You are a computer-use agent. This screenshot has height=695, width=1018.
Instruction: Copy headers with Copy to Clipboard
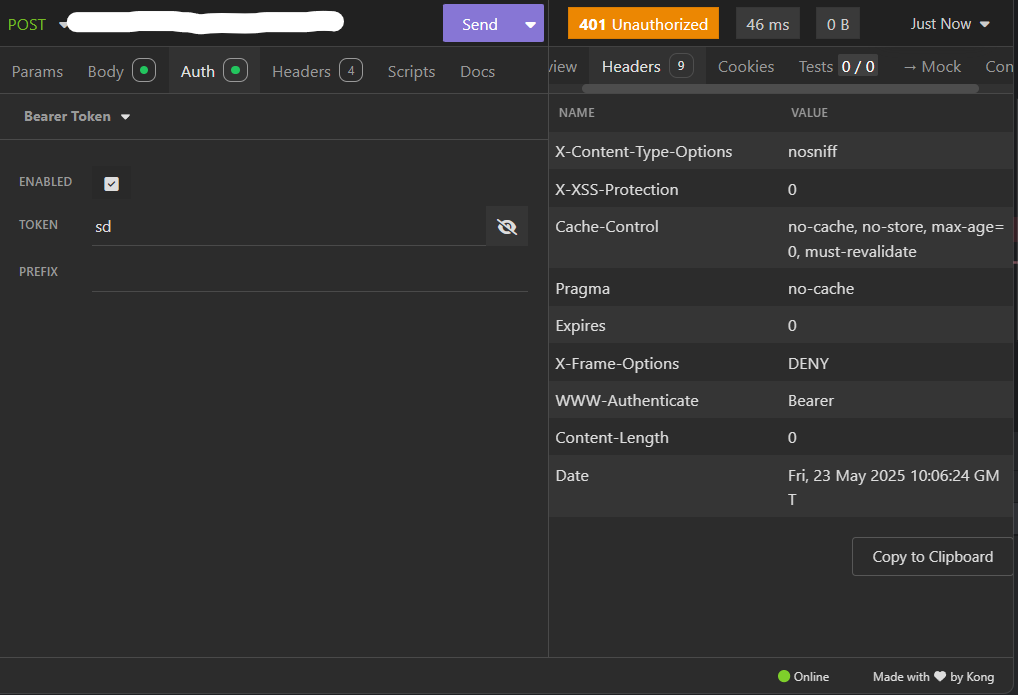tap(932, 557)
